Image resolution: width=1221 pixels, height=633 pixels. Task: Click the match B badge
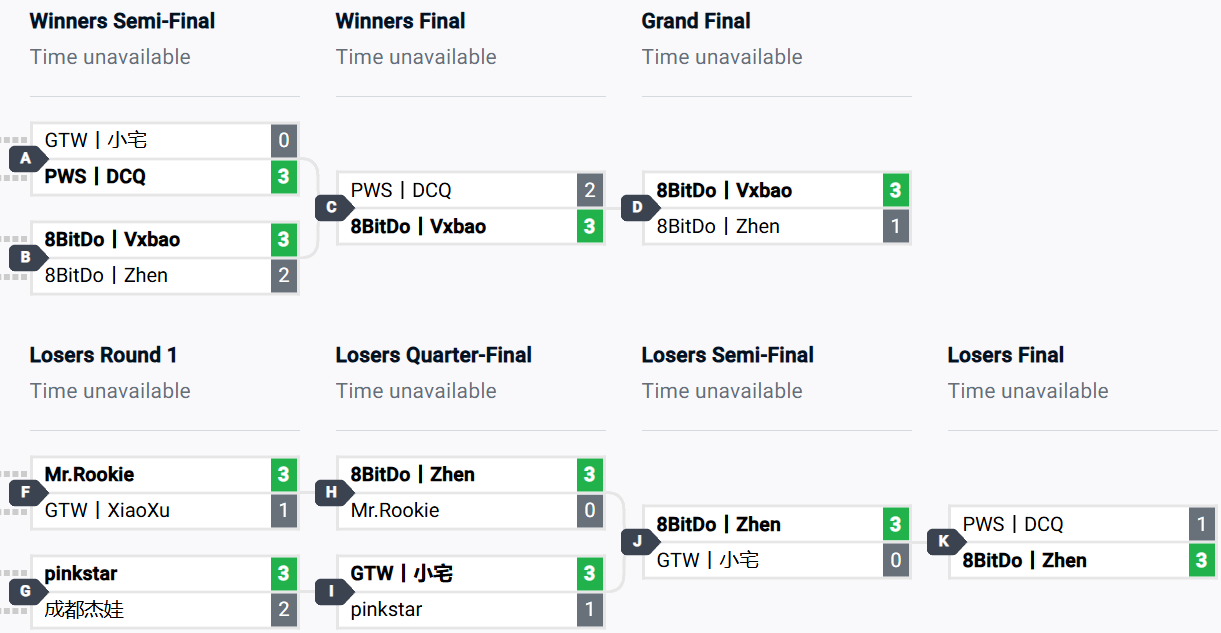(26, 257)
